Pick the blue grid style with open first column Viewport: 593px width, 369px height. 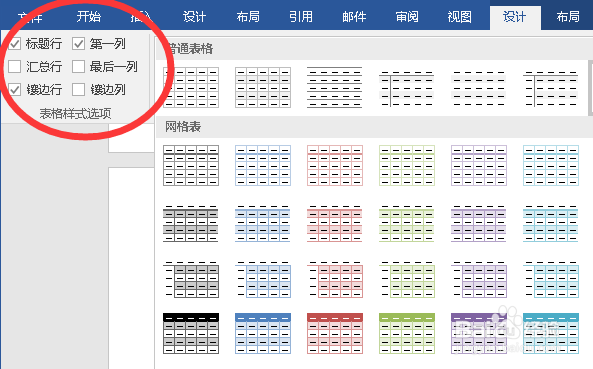coord(263,279)
